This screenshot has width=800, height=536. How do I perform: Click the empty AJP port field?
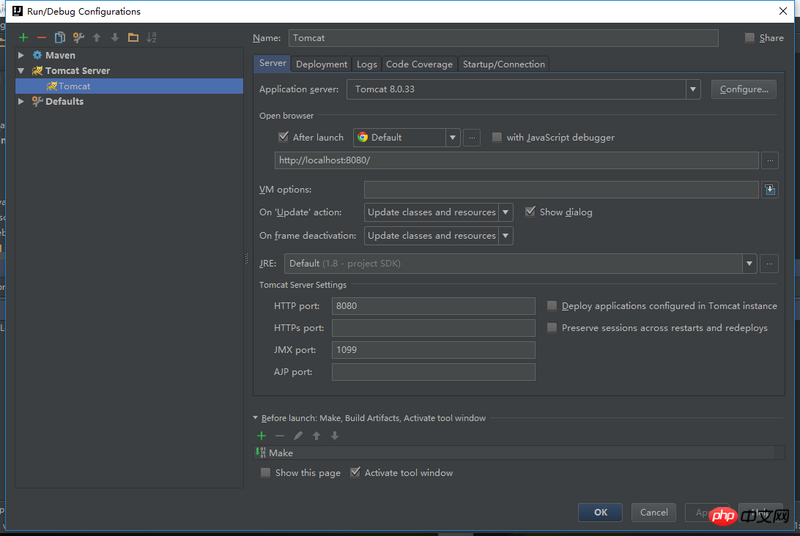pos(434,372)
